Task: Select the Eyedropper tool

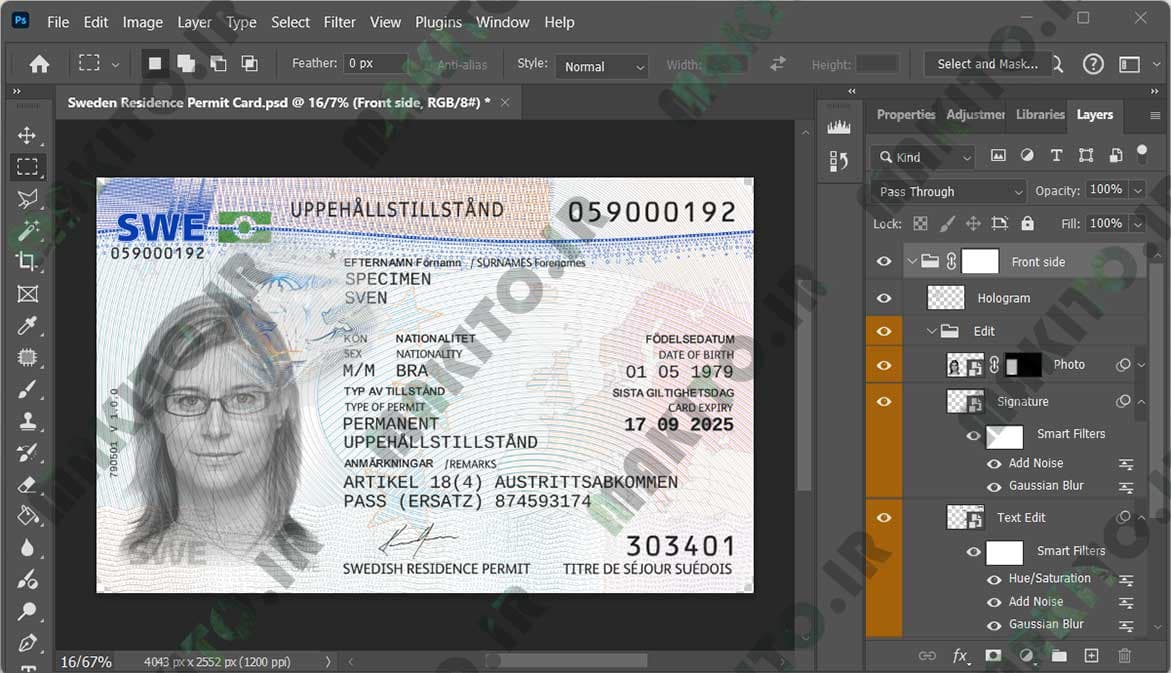Action: point(27,326)
